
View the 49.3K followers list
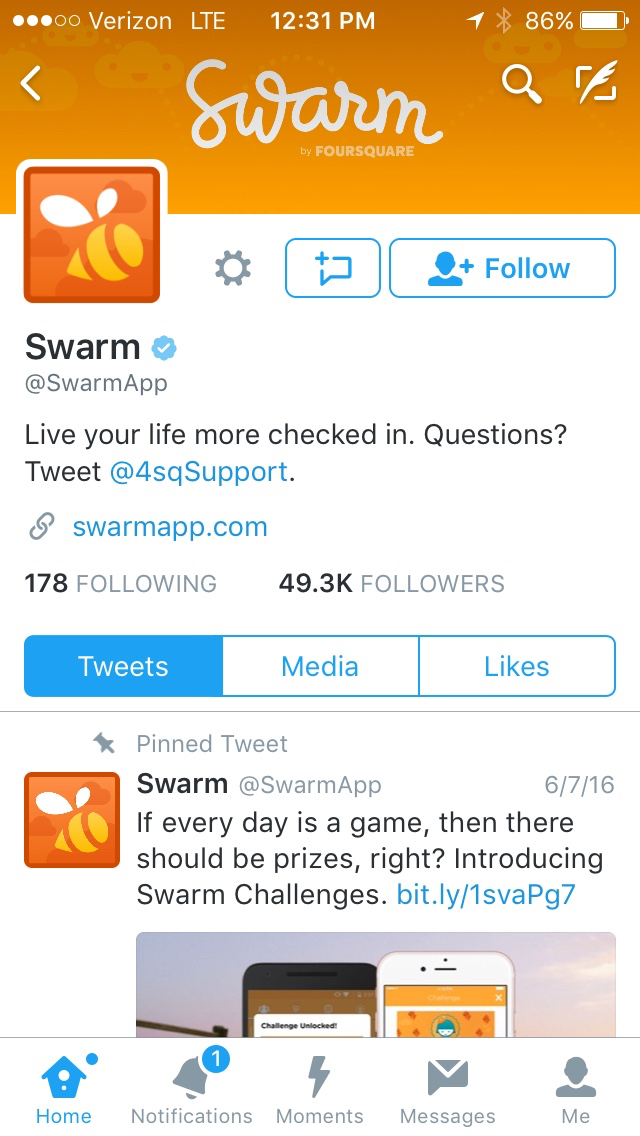(391, 583)
